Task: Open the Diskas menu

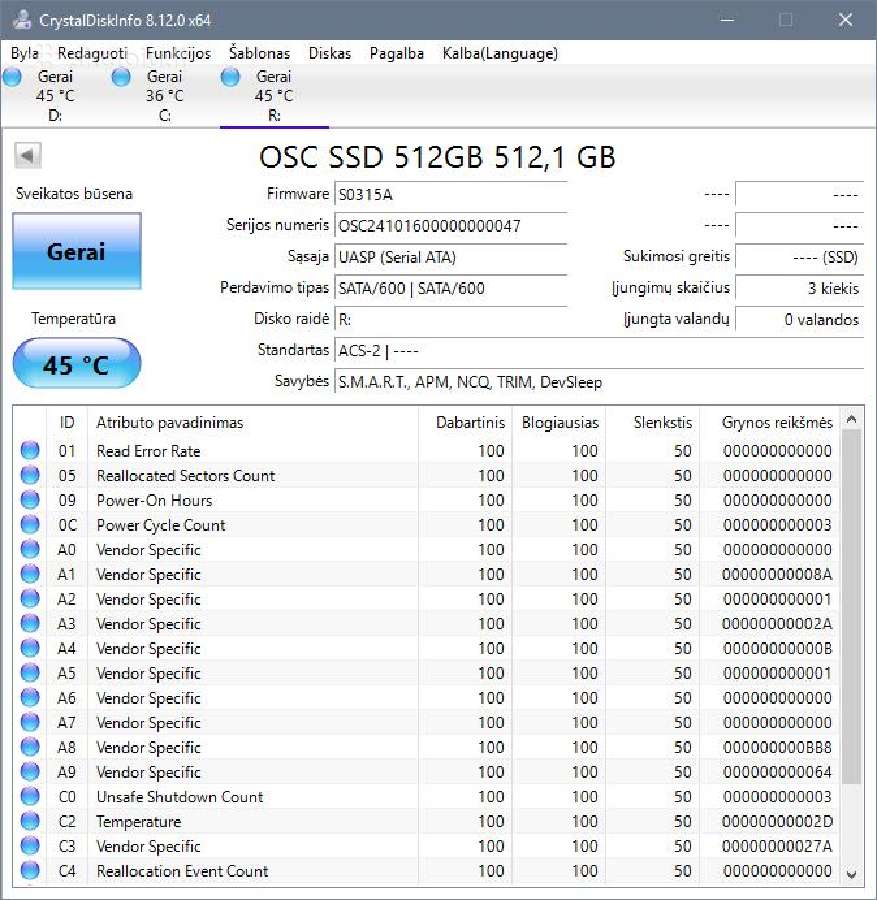Action: [329, 53]
